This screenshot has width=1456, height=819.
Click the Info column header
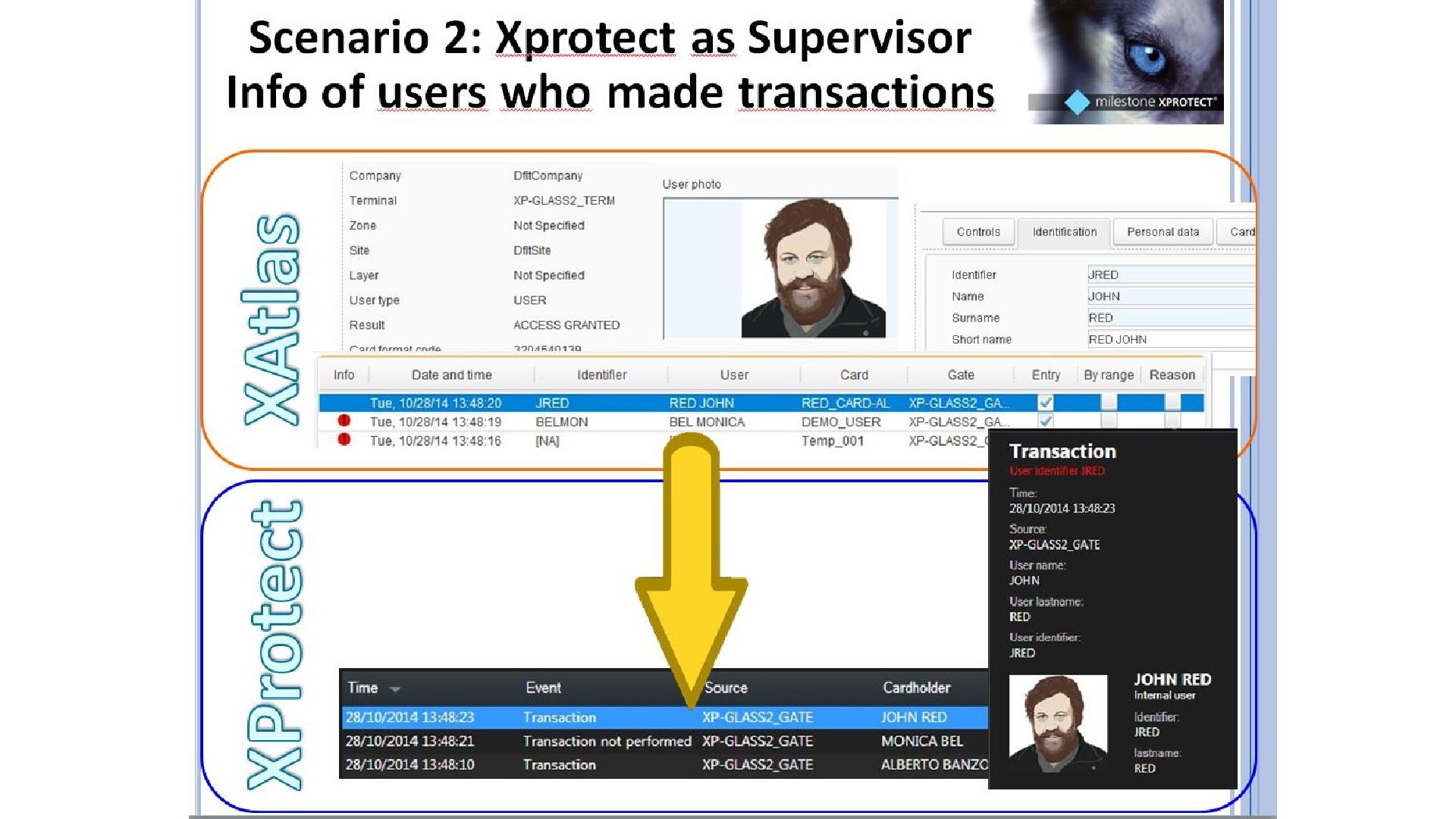(x=344, y=375)
